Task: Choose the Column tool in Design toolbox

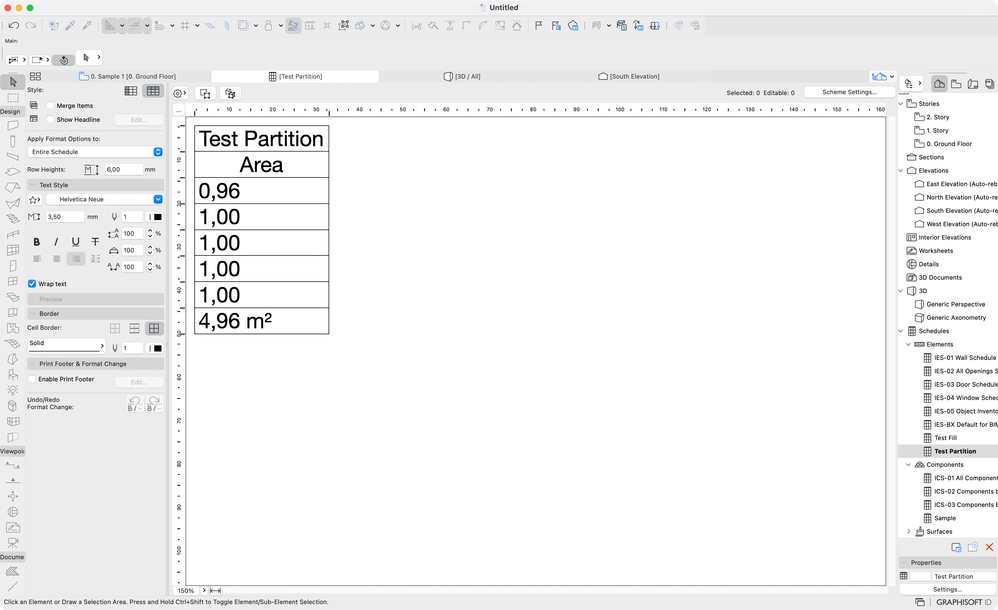Action: pos(13,141)
